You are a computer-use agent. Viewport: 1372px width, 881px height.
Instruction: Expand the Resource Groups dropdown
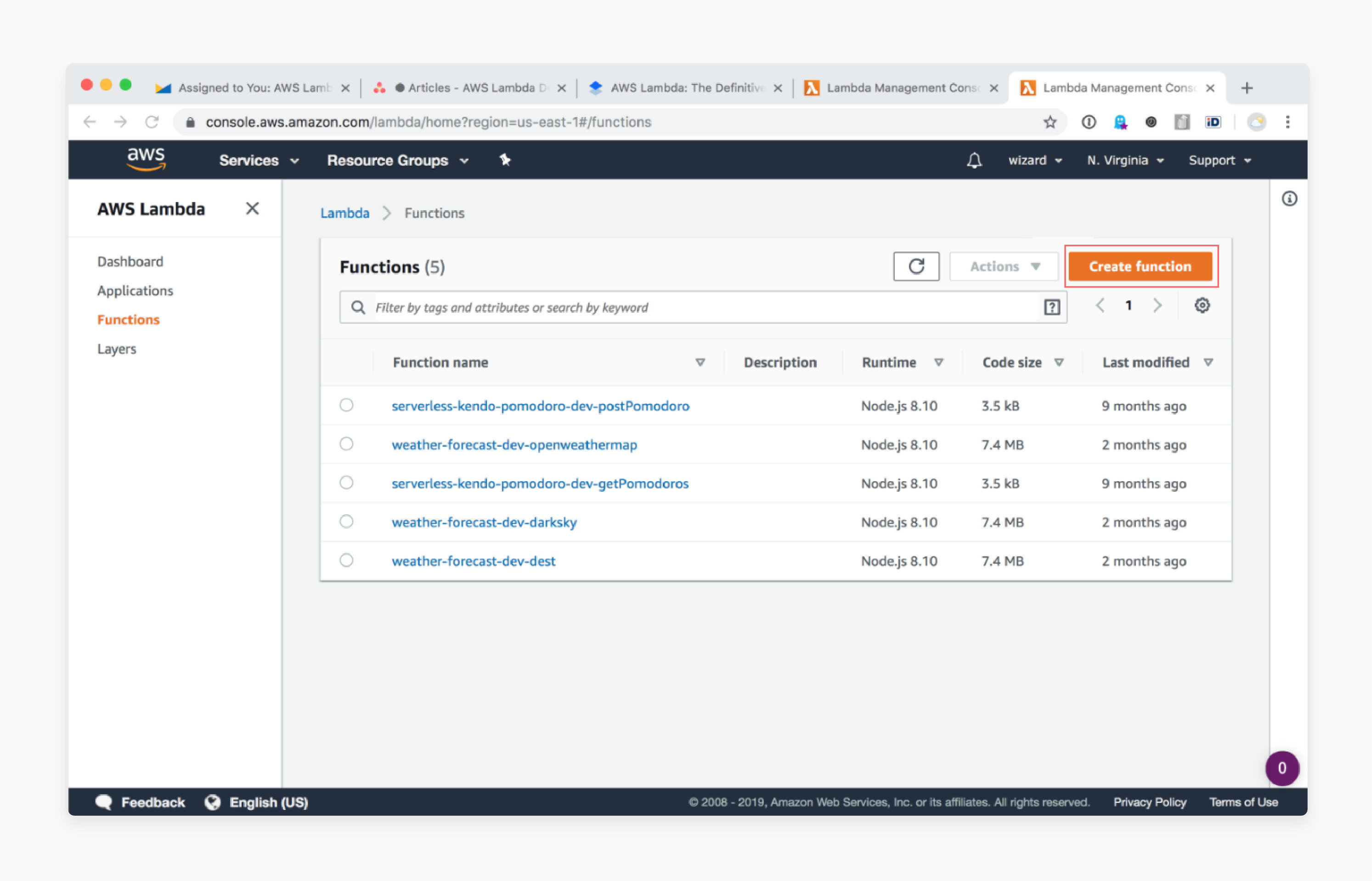click(398, 161)
